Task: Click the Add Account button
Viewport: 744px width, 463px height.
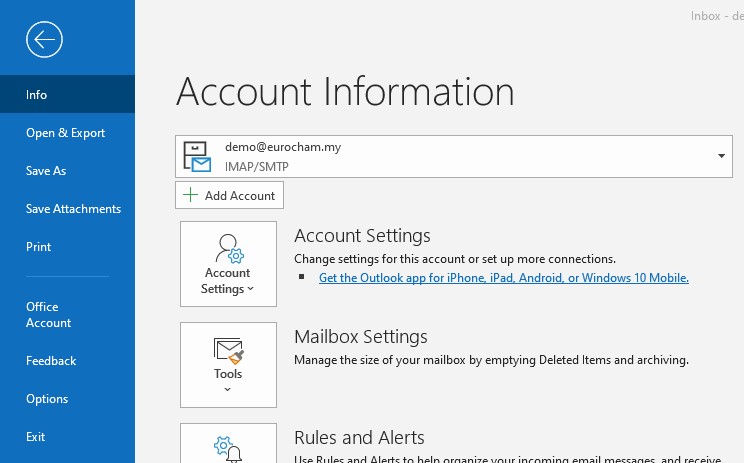Action: (229, 195)
